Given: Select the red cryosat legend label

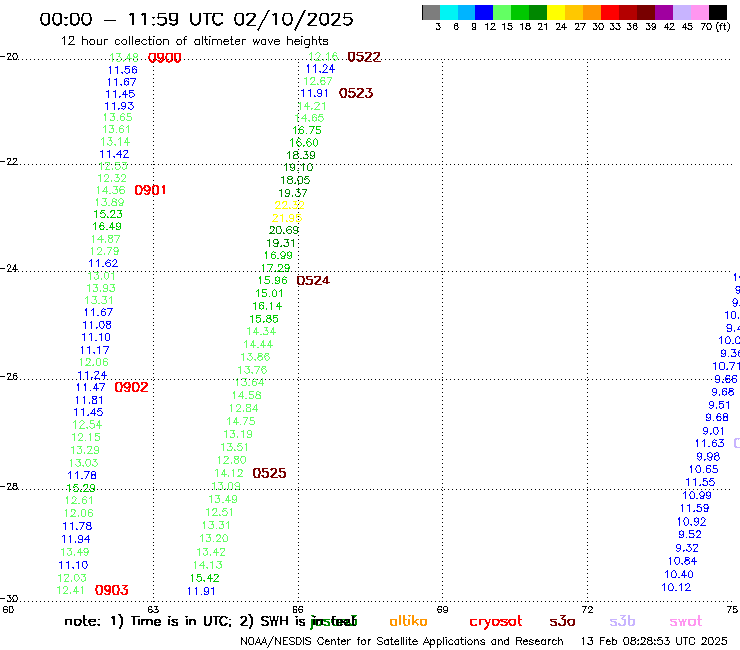Looking at the screenshot, I should 496,621.
